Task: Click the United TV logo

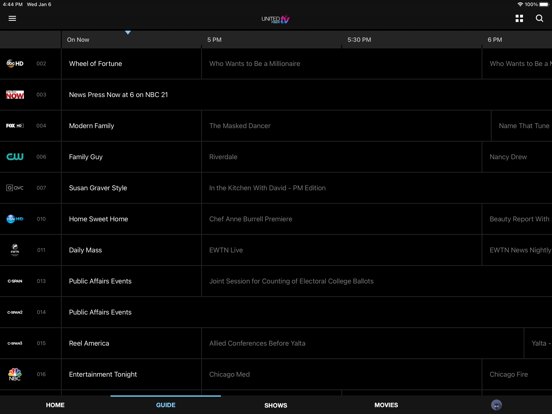Action: click(276, 19)
